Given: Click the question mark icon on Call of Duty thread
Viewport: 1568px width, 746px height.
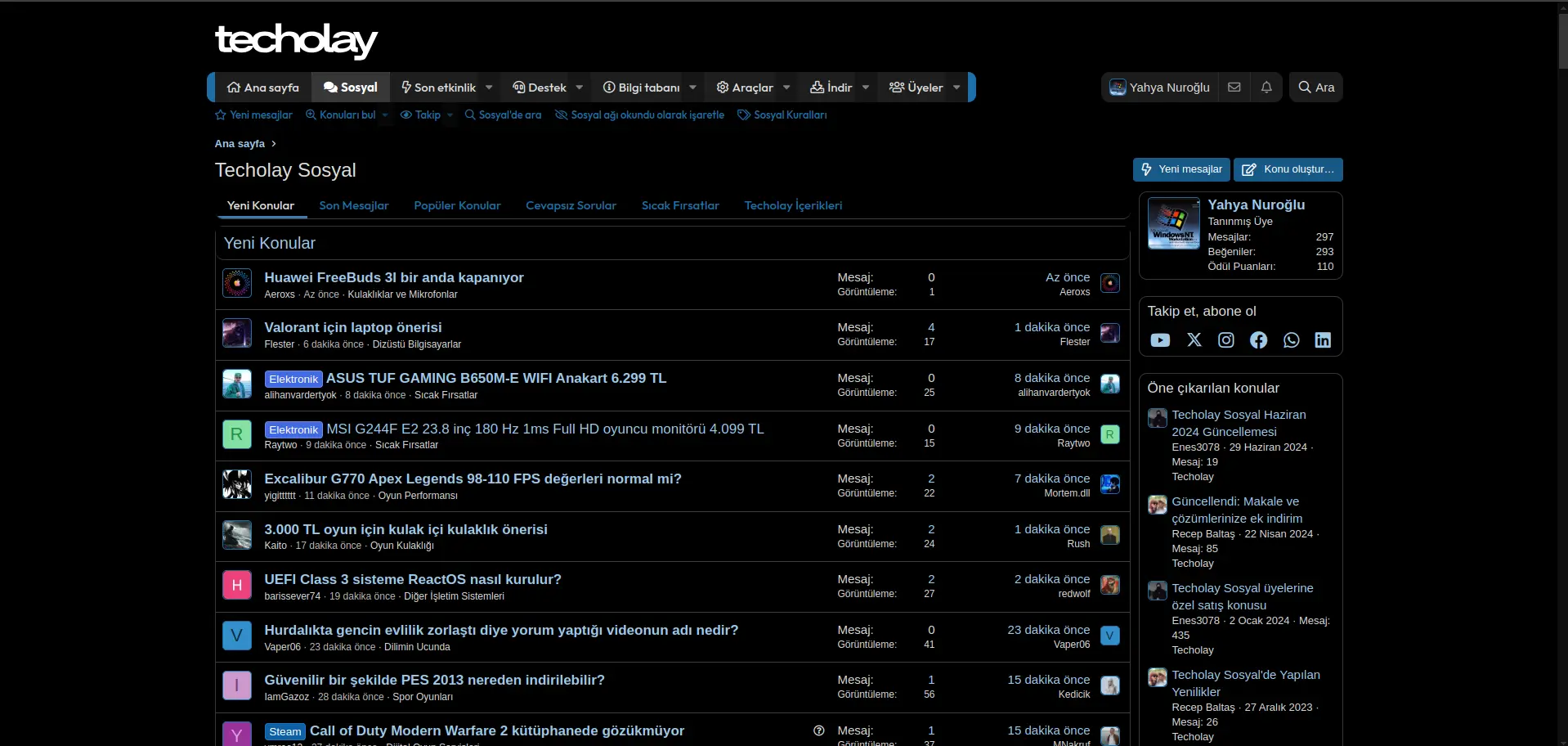Looking at the screenshot, I should pyautogui.click(x=818, y=730).
